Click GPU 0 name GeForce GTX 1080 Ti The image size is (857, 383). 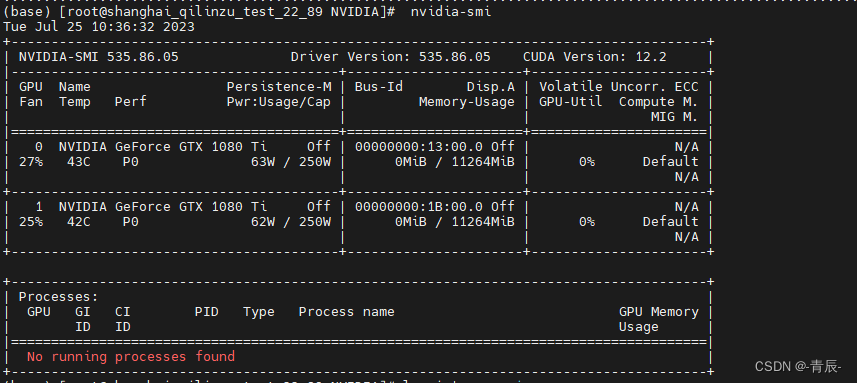pos(163,146)
